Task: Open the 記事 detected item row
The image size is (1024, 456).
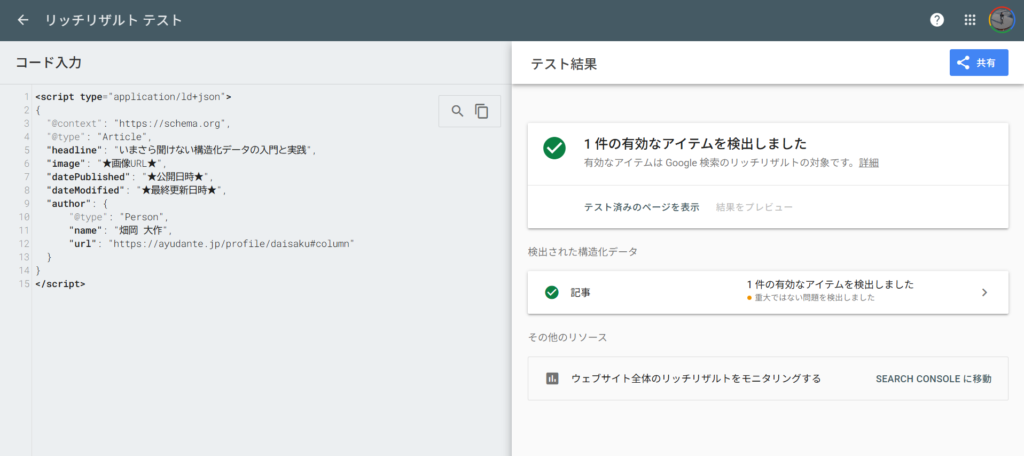Action: coord(768,293)
